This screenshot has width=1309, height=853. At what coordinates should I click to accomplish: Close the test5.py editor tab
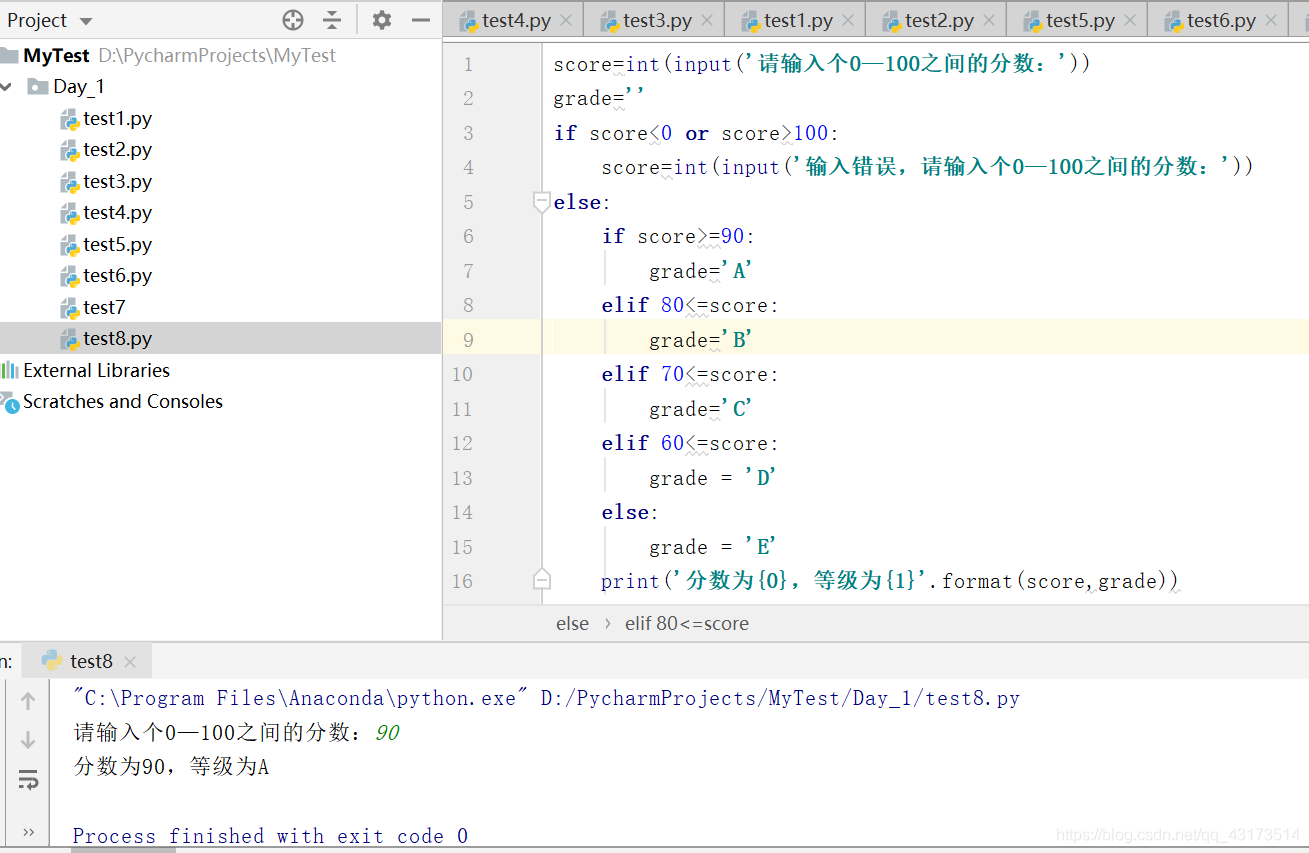(1130, 21)
